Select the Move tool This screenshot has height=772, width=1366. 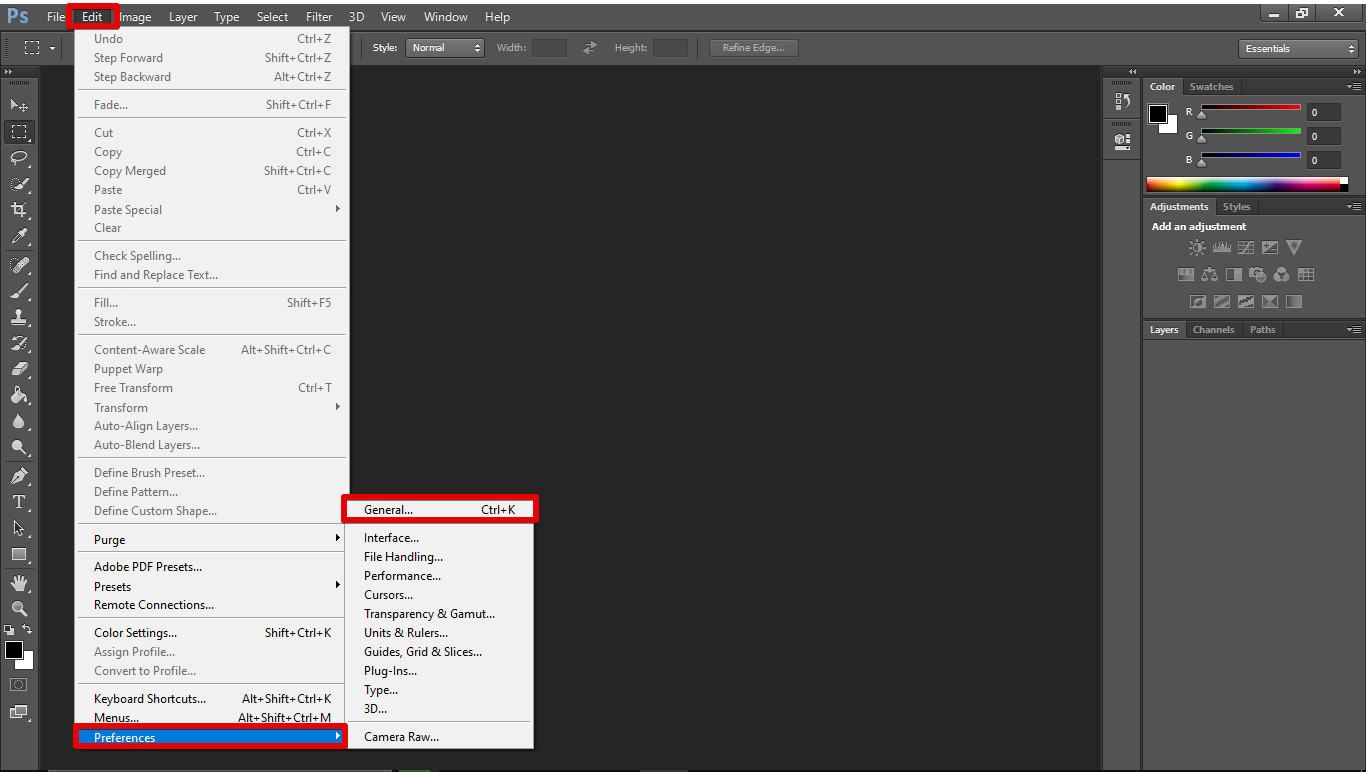pos(18,104)
